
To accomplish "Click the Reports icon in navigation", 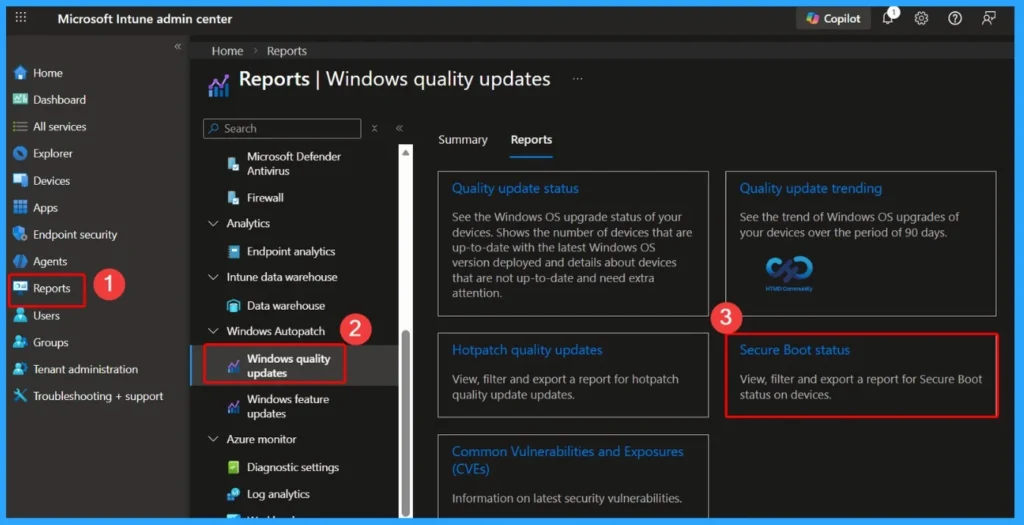I will coord(20,288).
